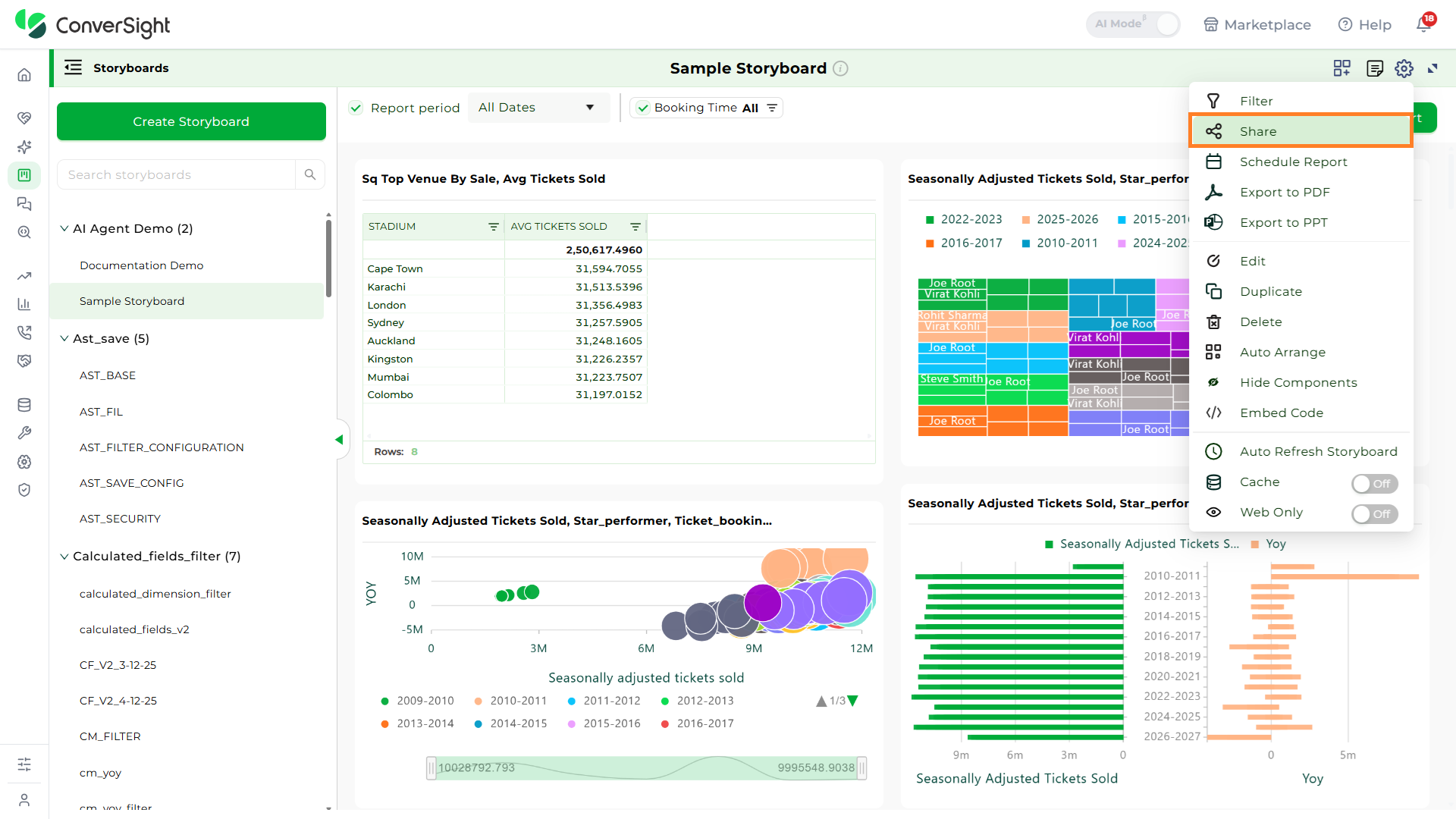Collapse the Calculated_fields_filter group
The image size is (1456, 819).
tap(64, 556)
